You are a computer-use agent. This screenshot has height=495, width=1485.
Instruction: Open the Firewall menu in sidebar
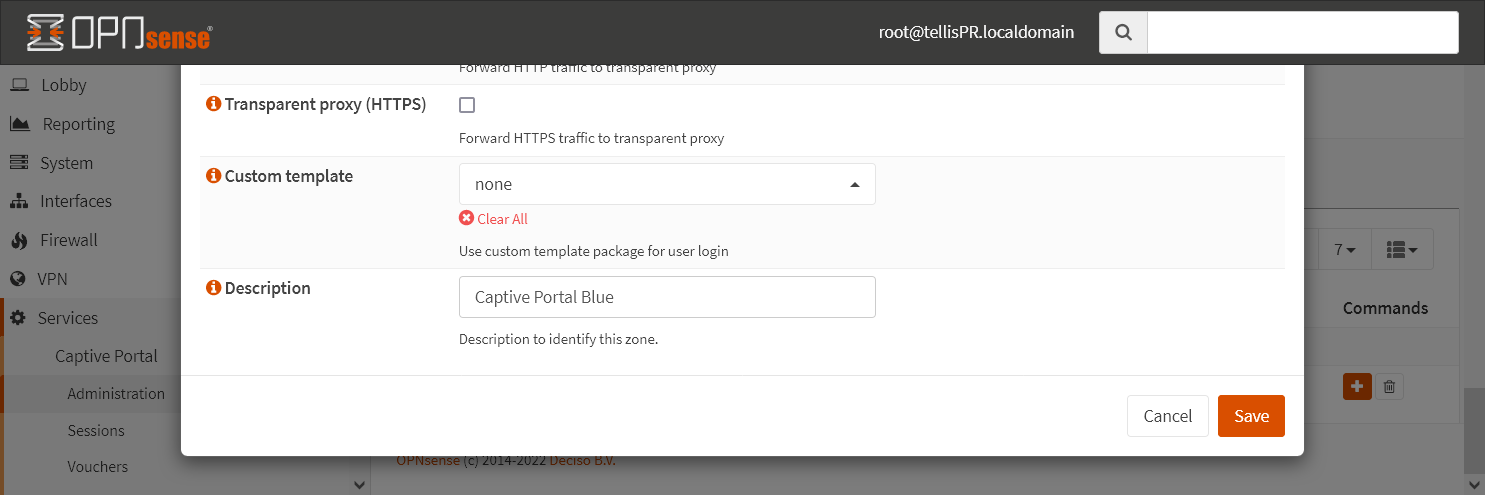pyautogui.click(x=68, y=240)
